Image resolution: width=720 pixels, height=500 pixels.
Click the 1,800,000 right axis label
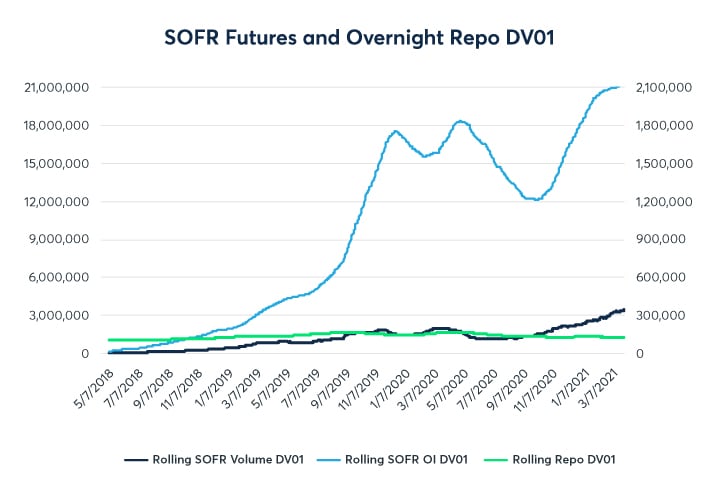[661, 125]
